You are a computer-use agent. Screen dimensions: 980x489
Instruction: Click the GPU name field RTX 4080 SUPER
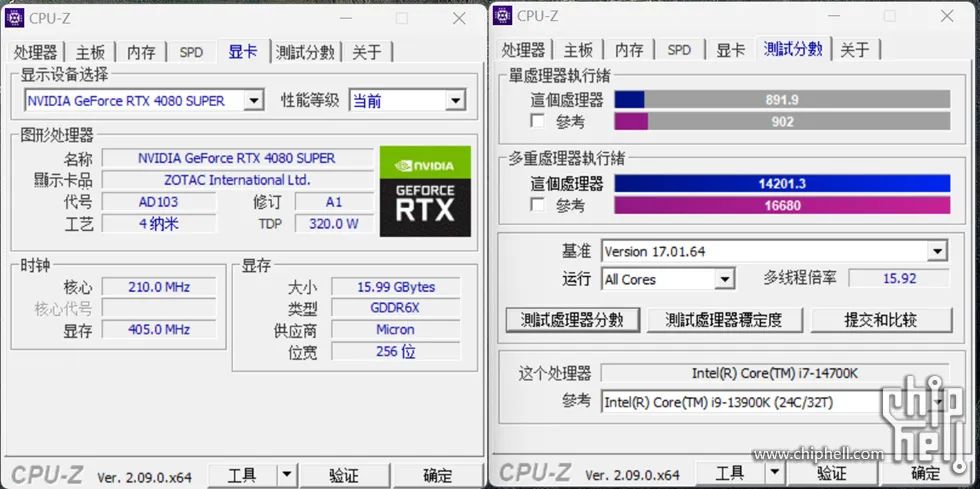(237, 158)
